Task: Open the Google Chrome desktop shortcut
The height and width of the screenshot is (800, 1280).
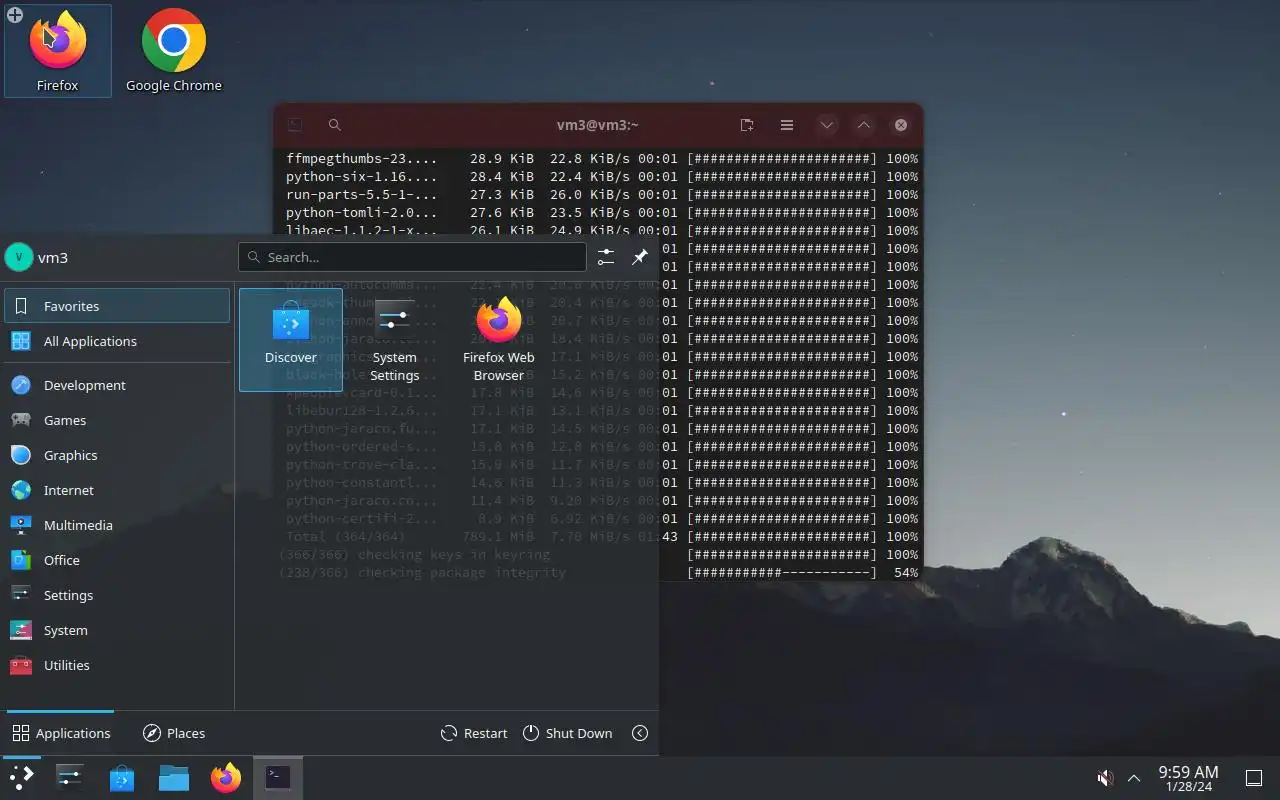Action: [174, 51]
